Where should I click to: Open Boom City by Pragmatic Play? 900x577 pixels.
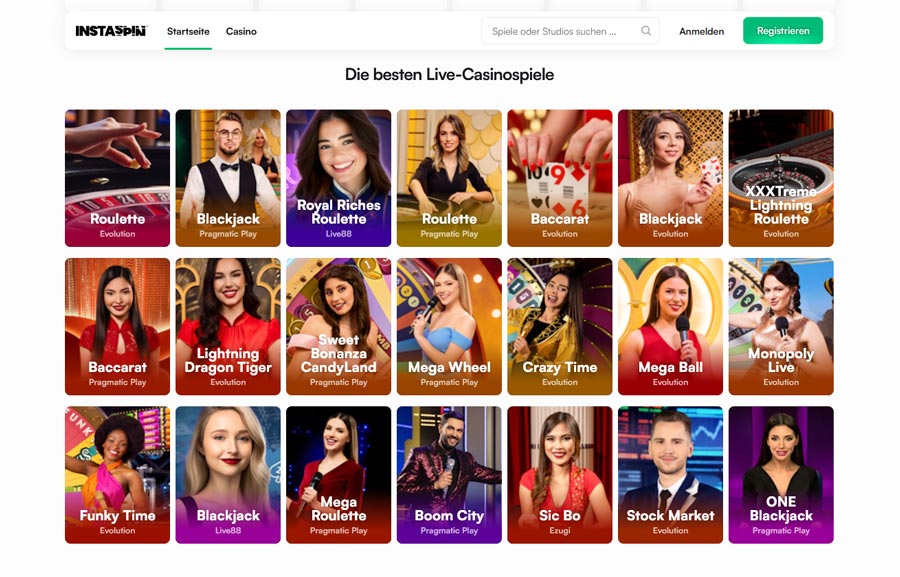(449, 475)
